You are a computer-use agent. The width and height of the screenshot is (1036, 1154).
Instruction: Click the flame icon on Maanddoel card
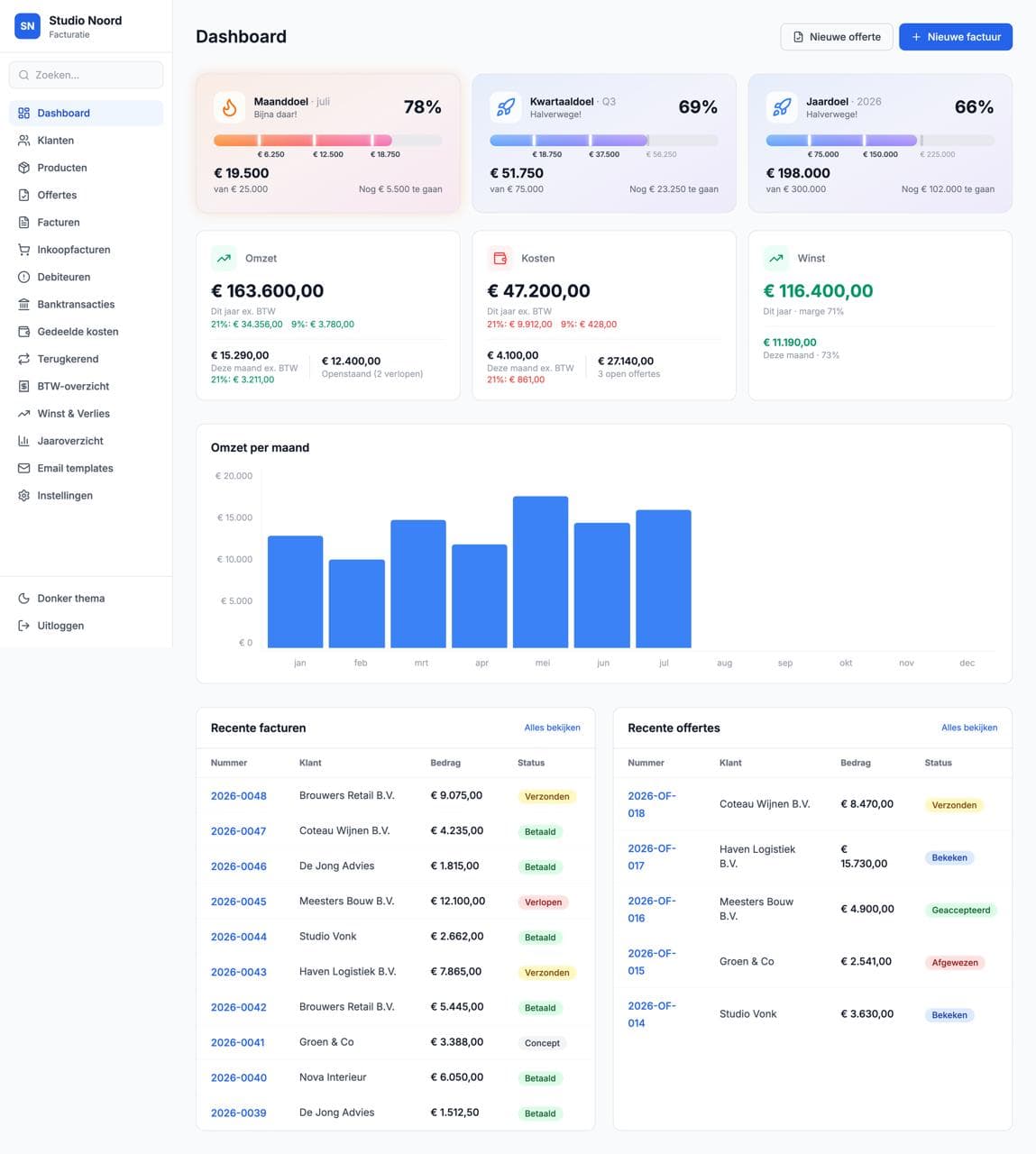click(229, 107)
